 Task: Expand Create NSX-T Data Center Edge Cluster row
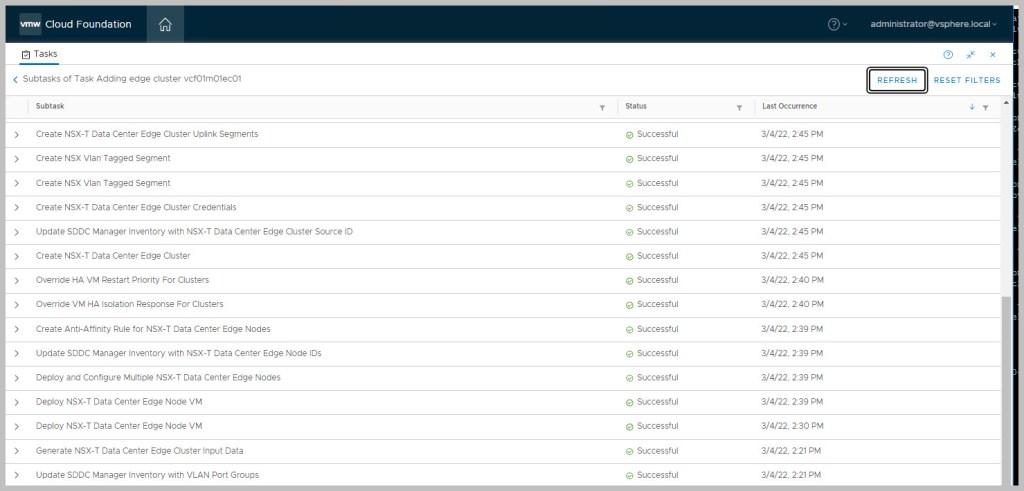pyautogui.click(x=16, y=256)
